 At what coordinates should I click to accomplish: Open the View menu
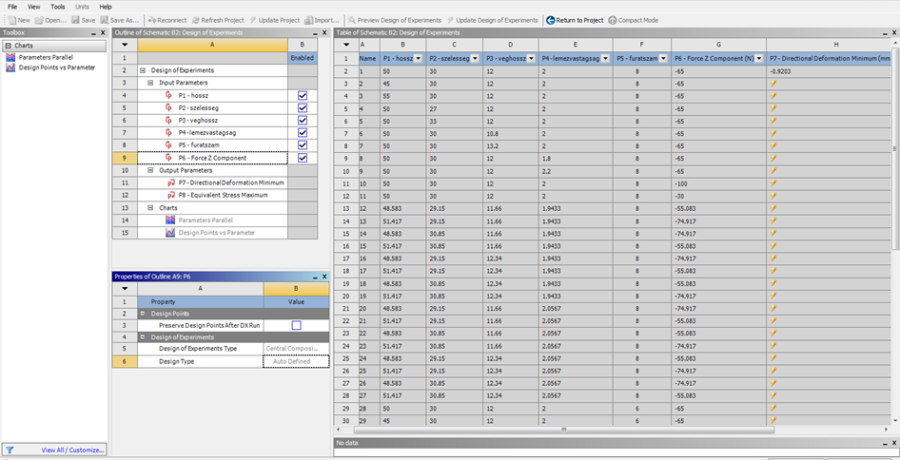pos(34,7)
